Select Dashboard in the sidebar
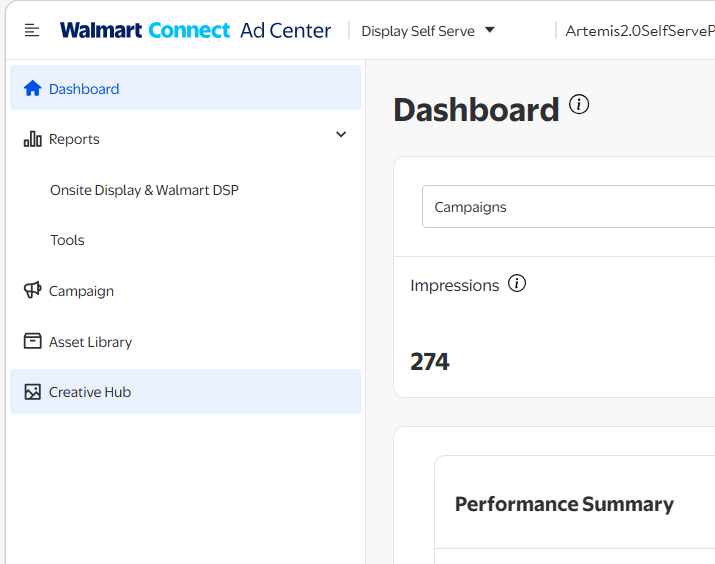 tap(185, 88)
